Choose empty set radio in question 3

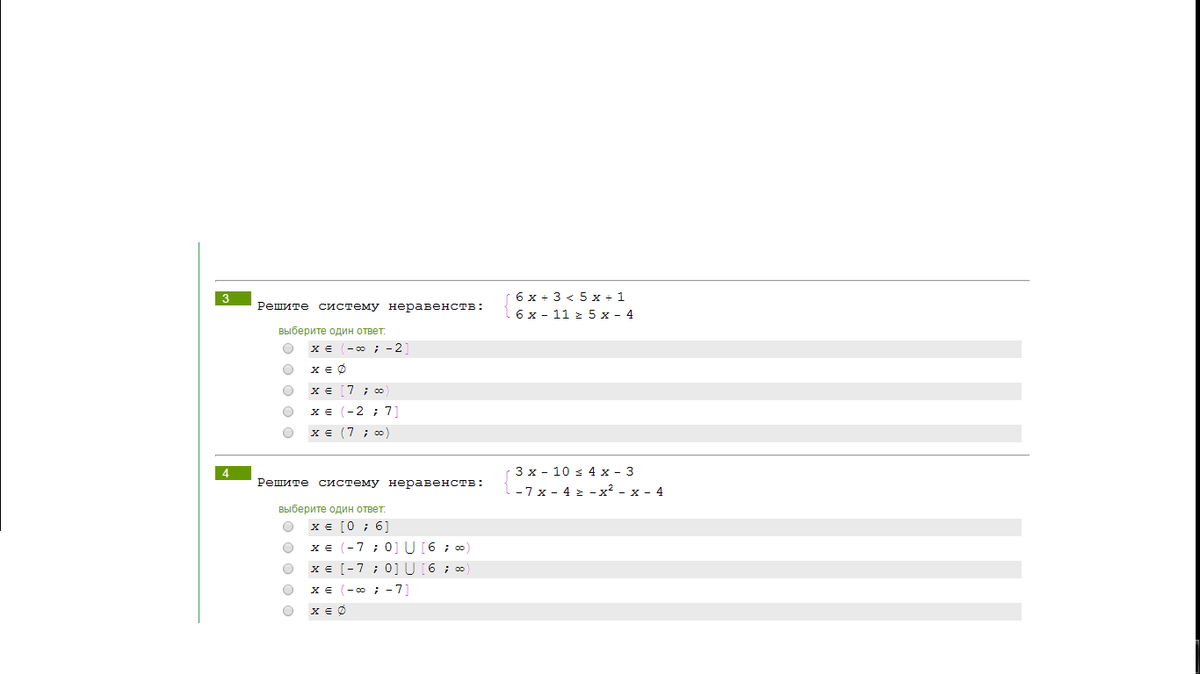[x=288, y=370]
